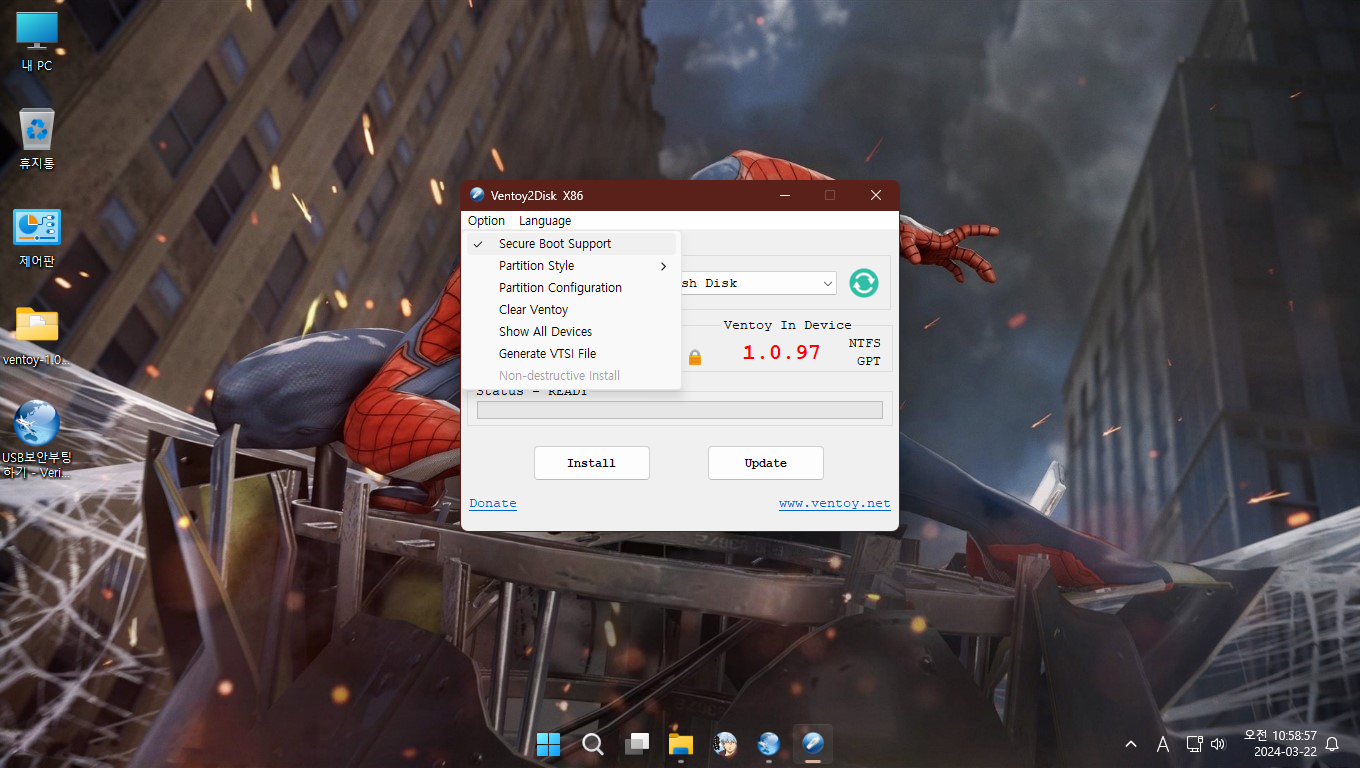
Task: Open the clock and date flyout
Action: [x=1280, y=743]
